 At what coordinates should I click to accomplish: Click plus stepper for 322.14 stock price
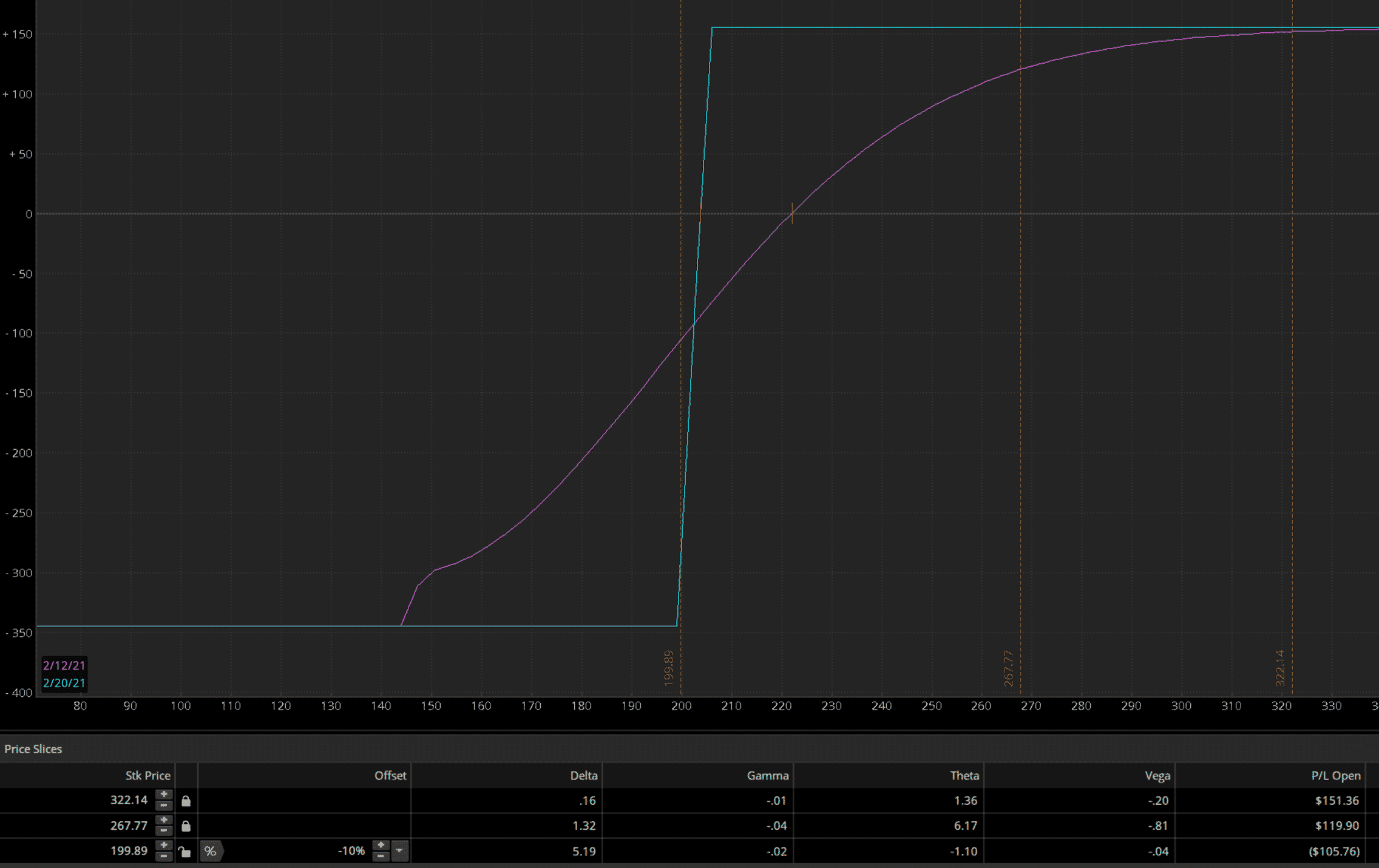[x=163, y=795]
